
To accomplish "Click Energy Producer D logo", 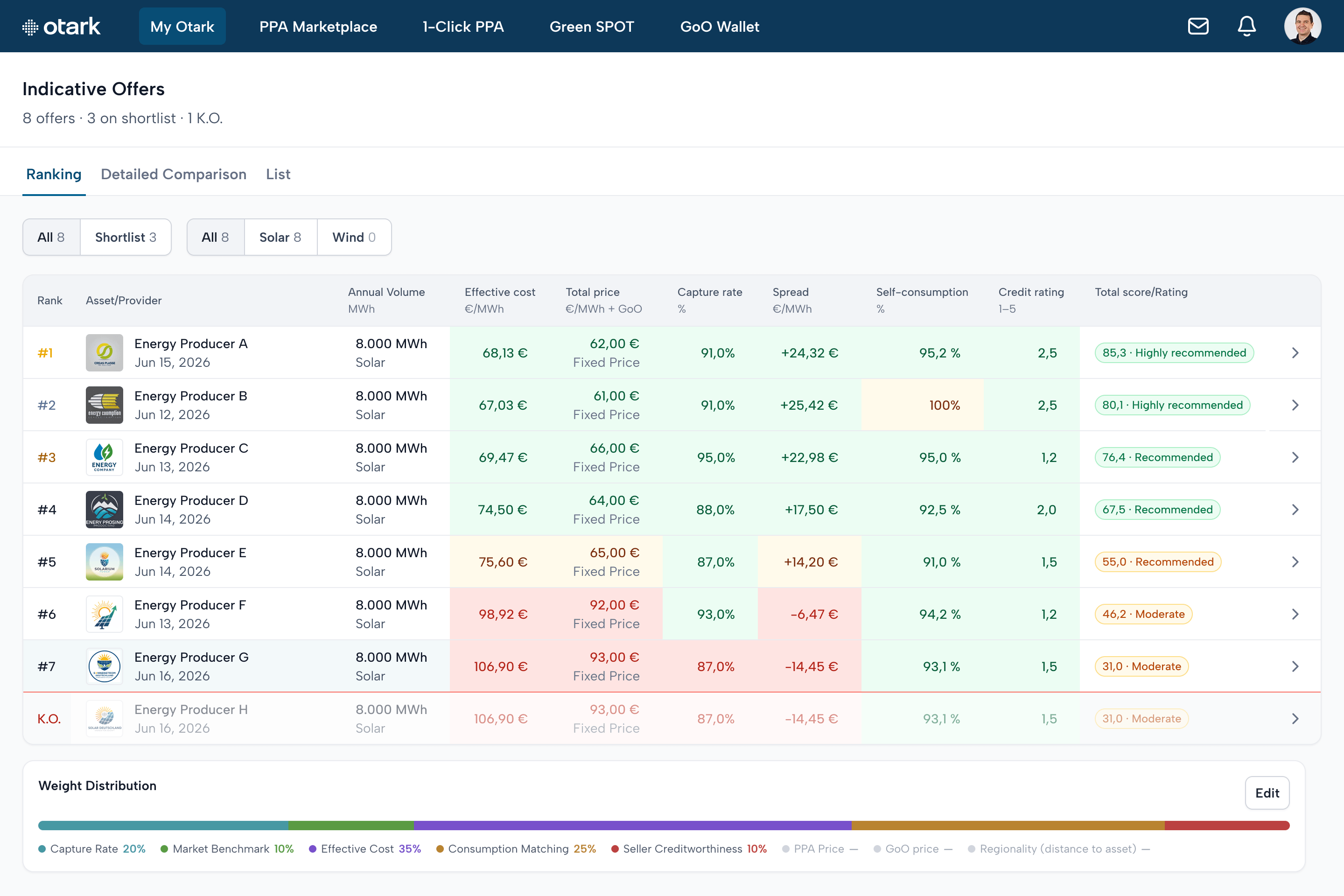I will click(x=105, y=510).
